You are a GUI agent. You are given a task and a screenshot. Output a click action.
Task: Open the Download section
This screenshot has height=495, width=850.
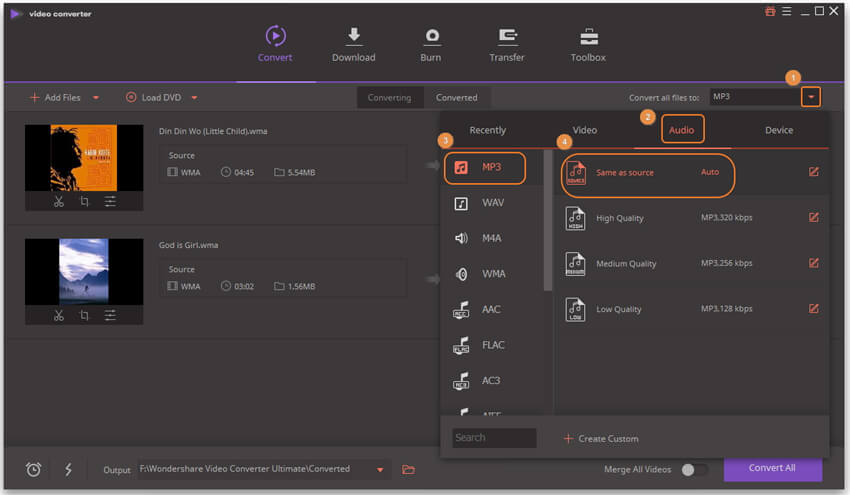353,44
